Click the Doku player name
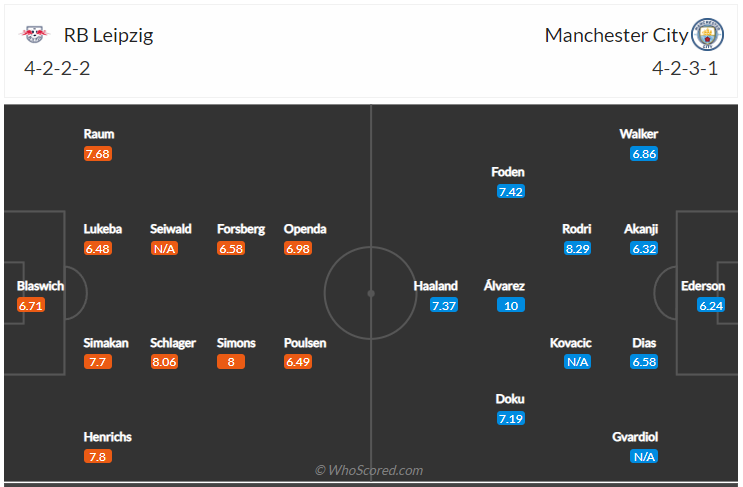 (x=510, y=399)
